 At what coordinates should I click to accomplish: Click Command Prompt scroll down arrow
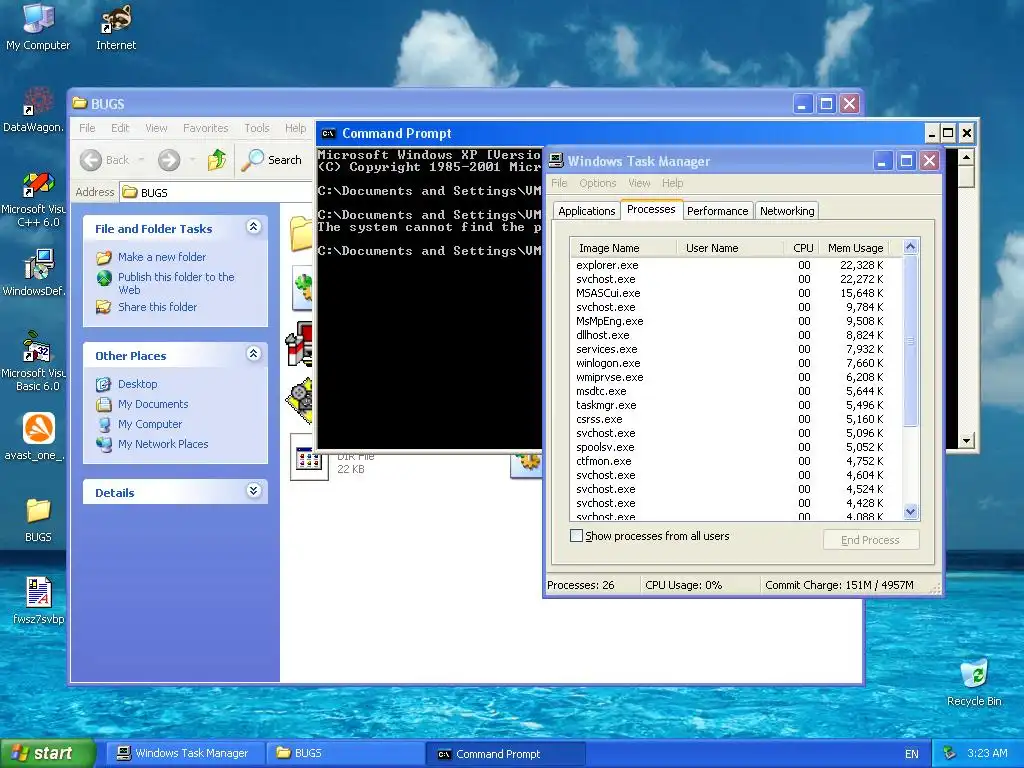point(967,441)
